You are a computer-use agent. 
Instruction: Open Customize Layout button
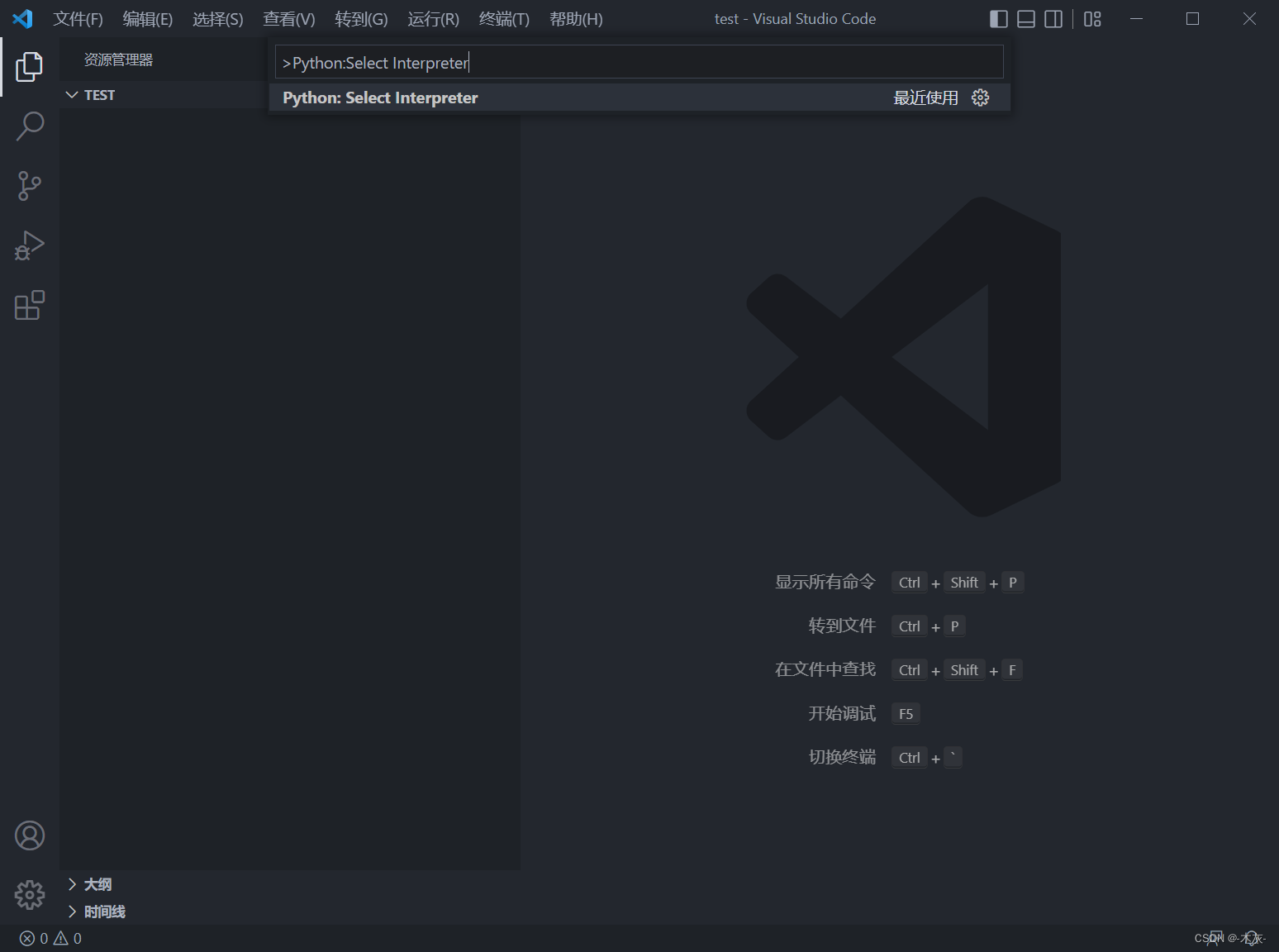pyautogui.click(x=1092, y=19)
